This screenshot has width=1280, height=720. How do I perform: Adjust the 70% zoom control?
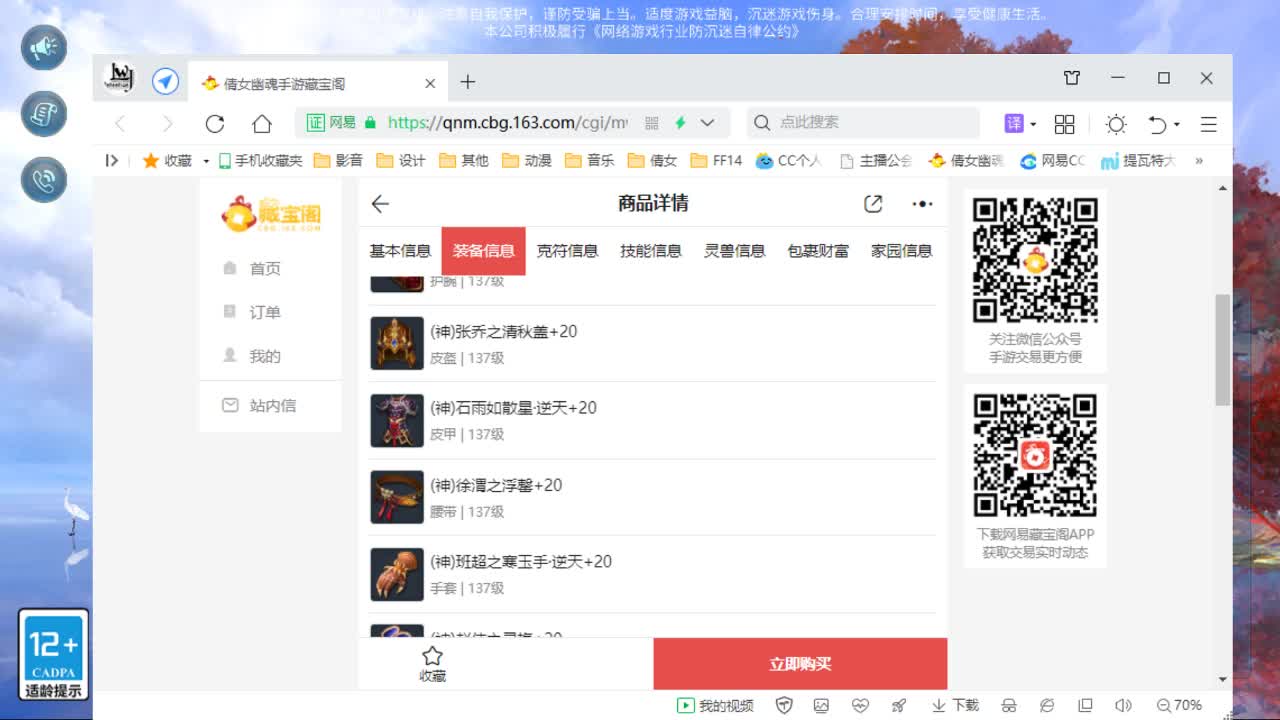[1178, 705]
